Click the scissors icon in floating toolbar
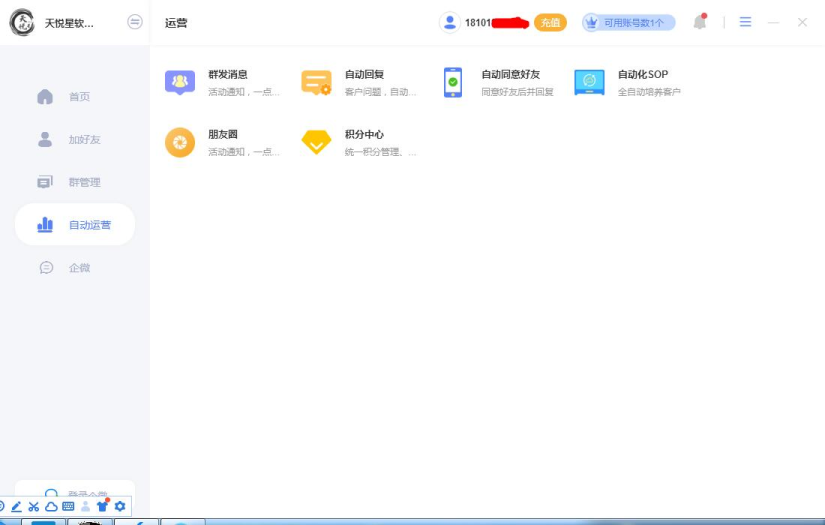The height and width of the screenshot is (525, 825). pyautogui.click(x=33, y=507)
